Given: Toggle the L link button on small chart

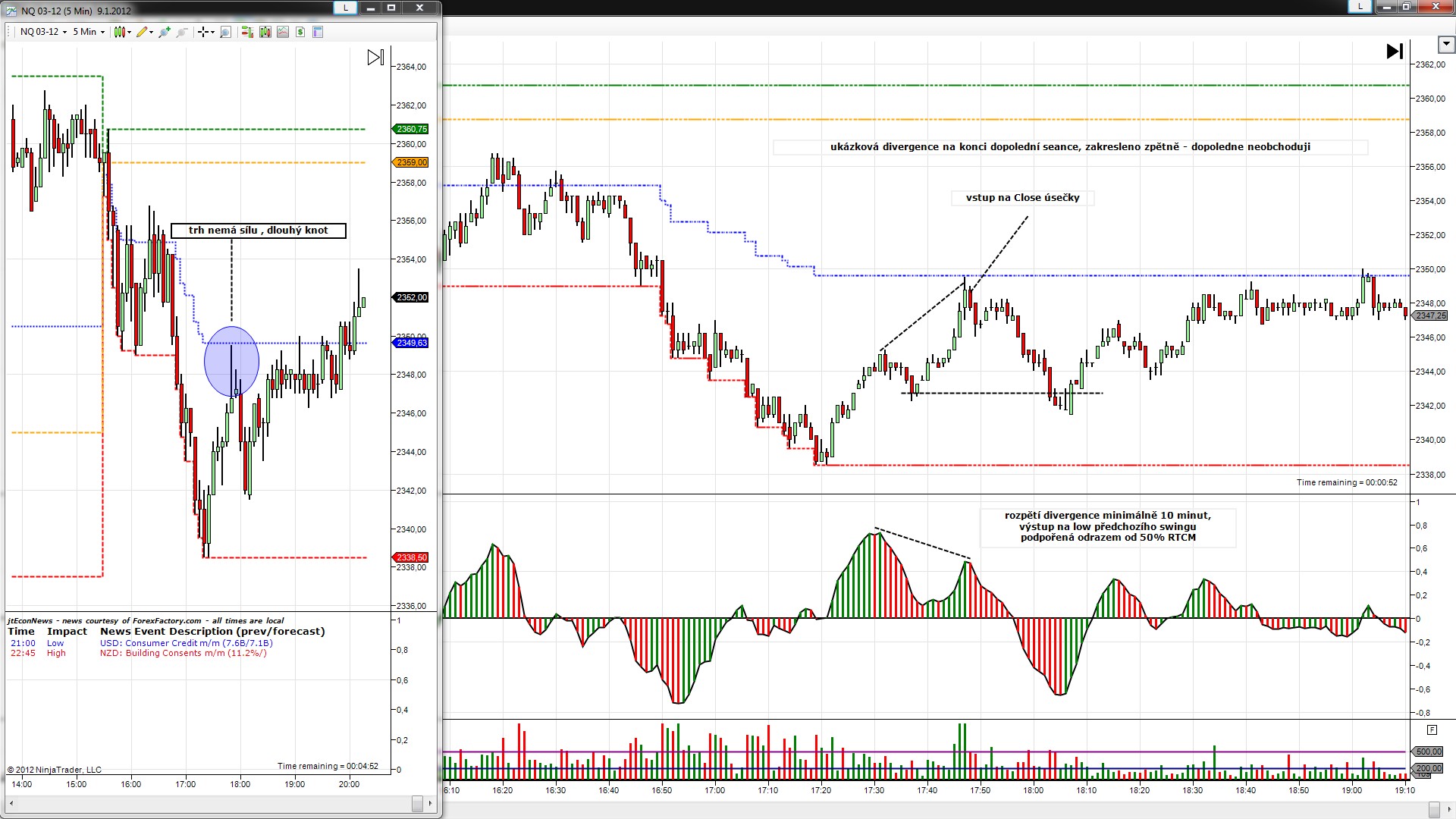Looking at the screenshot, I should tap(346, 8).
